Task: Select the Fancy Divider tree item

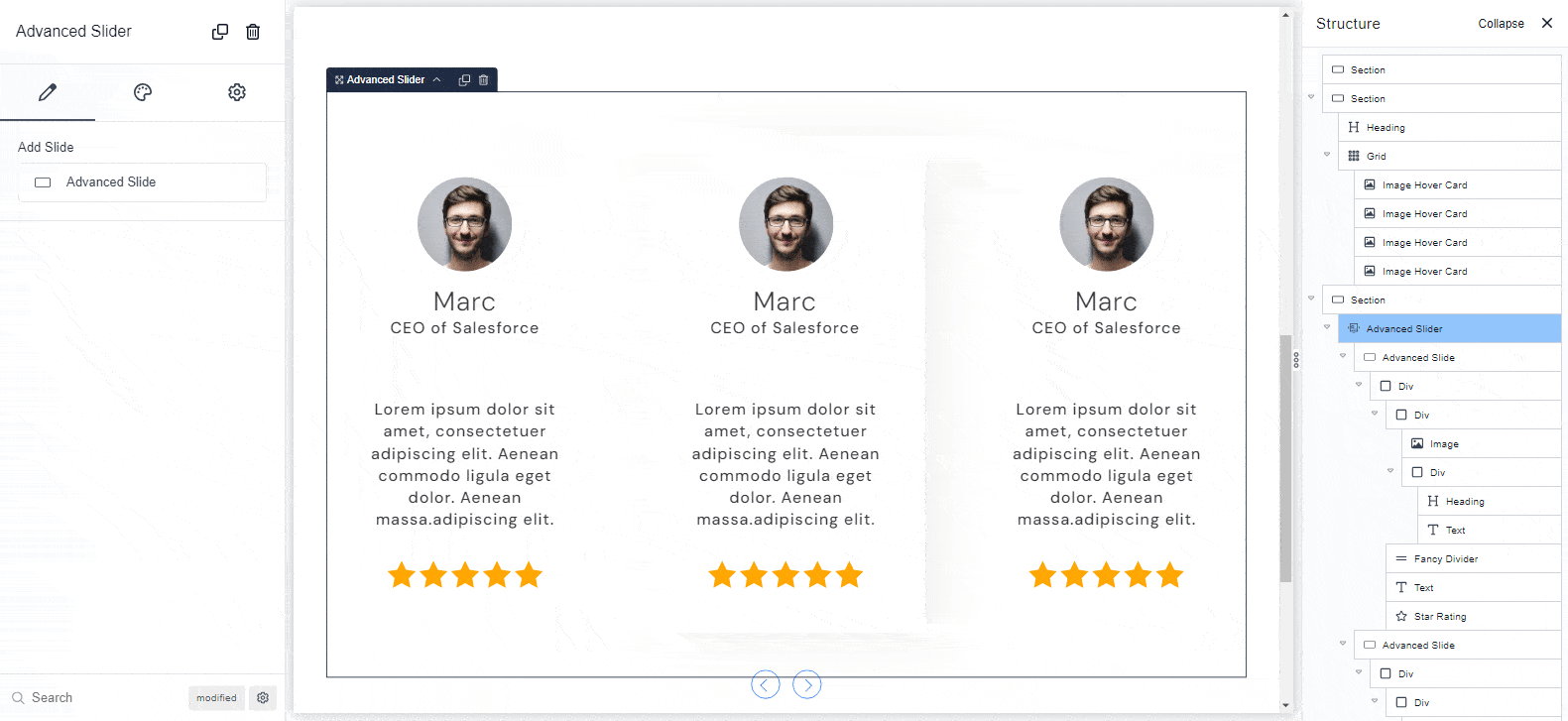Action: tap(1445, 559)
